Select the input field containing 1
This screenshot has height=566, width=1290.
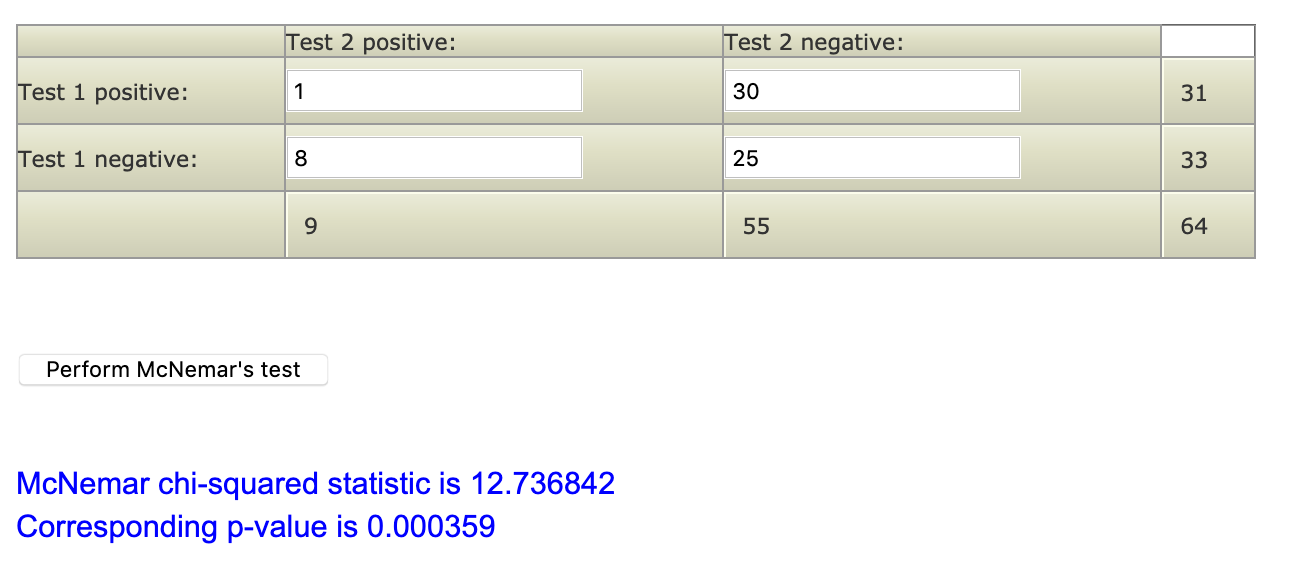click(x=434, y=91)
